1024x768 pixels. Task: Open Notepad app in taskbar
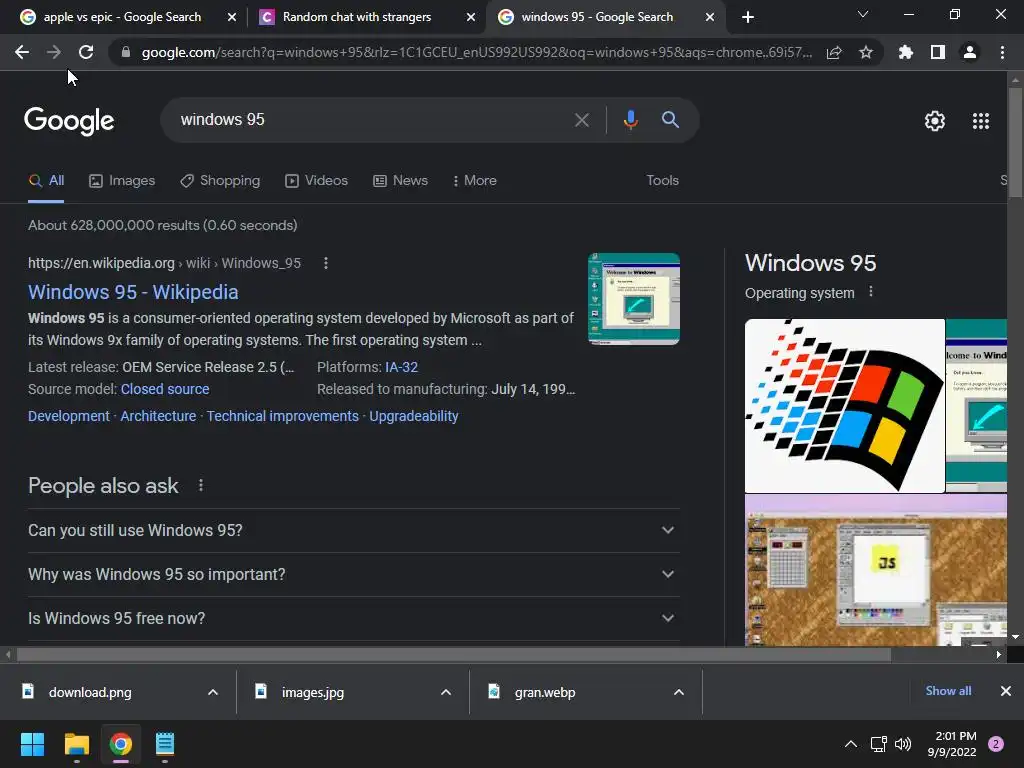coord(165,744)
